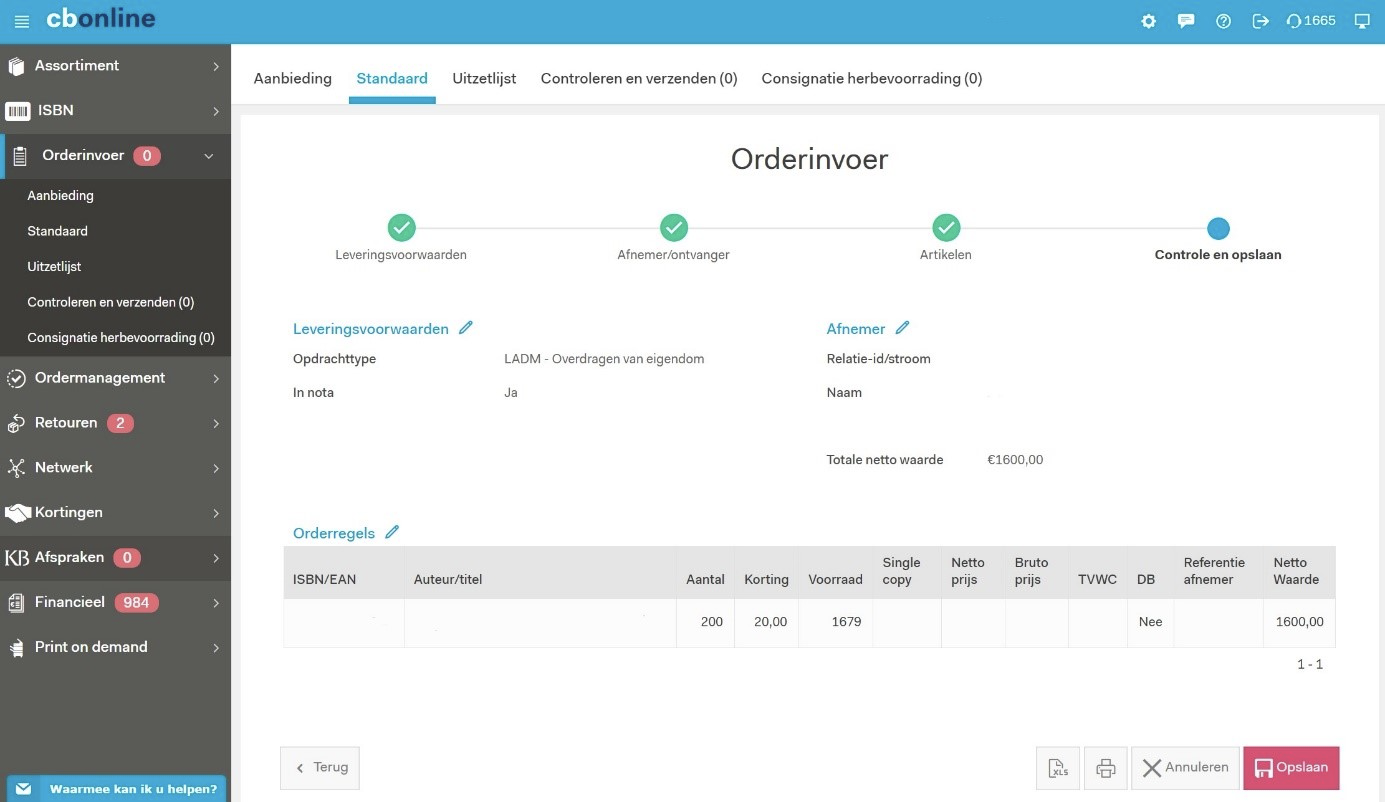Click the monitor screen icon

click(x=1362, y=21)
